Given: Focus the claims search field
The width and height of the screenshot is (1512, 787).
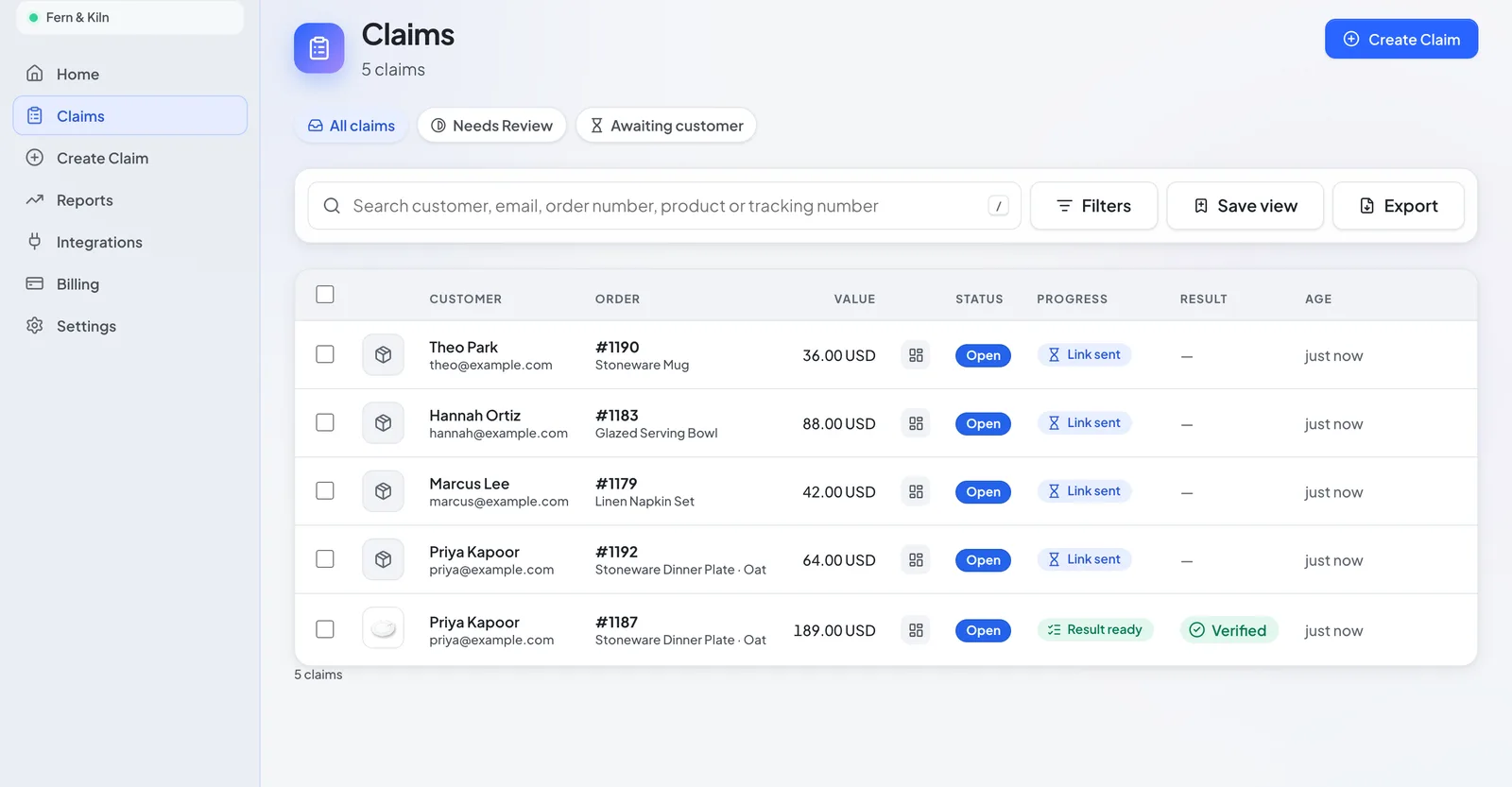Looking at the screenshot, I should click(664, 206).
